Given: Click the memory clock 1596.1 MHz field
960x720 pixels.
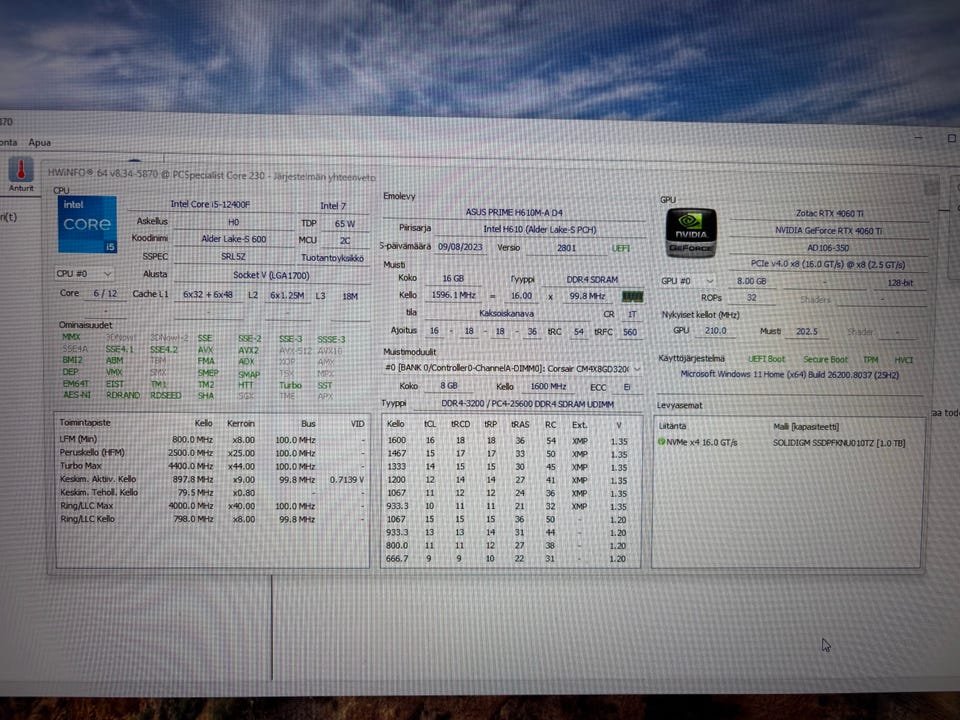Looking at the screenshot, I should click(453, 295).
